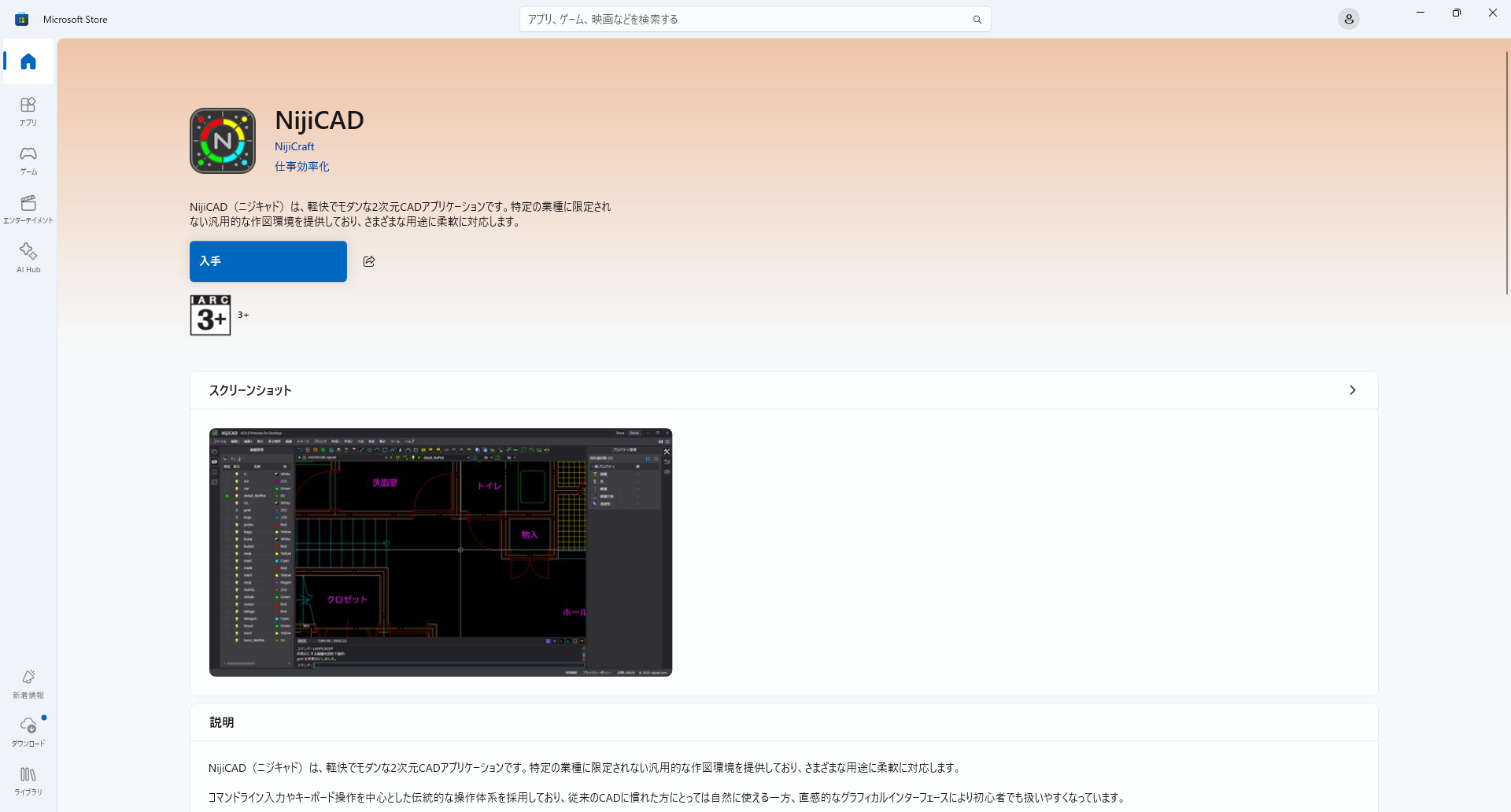
Task: Open 新着情報 in the sidebar
Action: [28, 683]
